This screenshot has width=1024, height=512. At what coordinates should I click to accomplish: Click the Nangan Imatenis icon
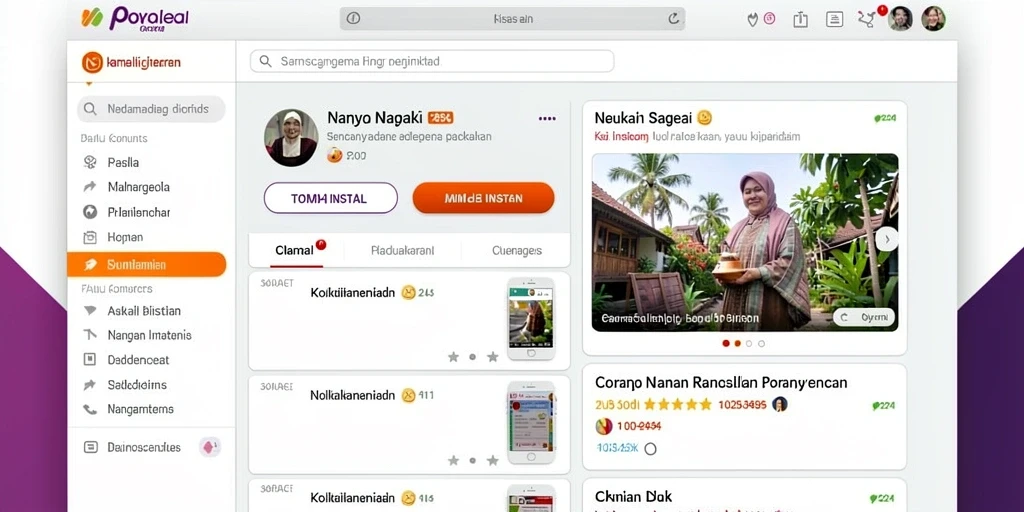pyautogui.click(x=90, y=335)
